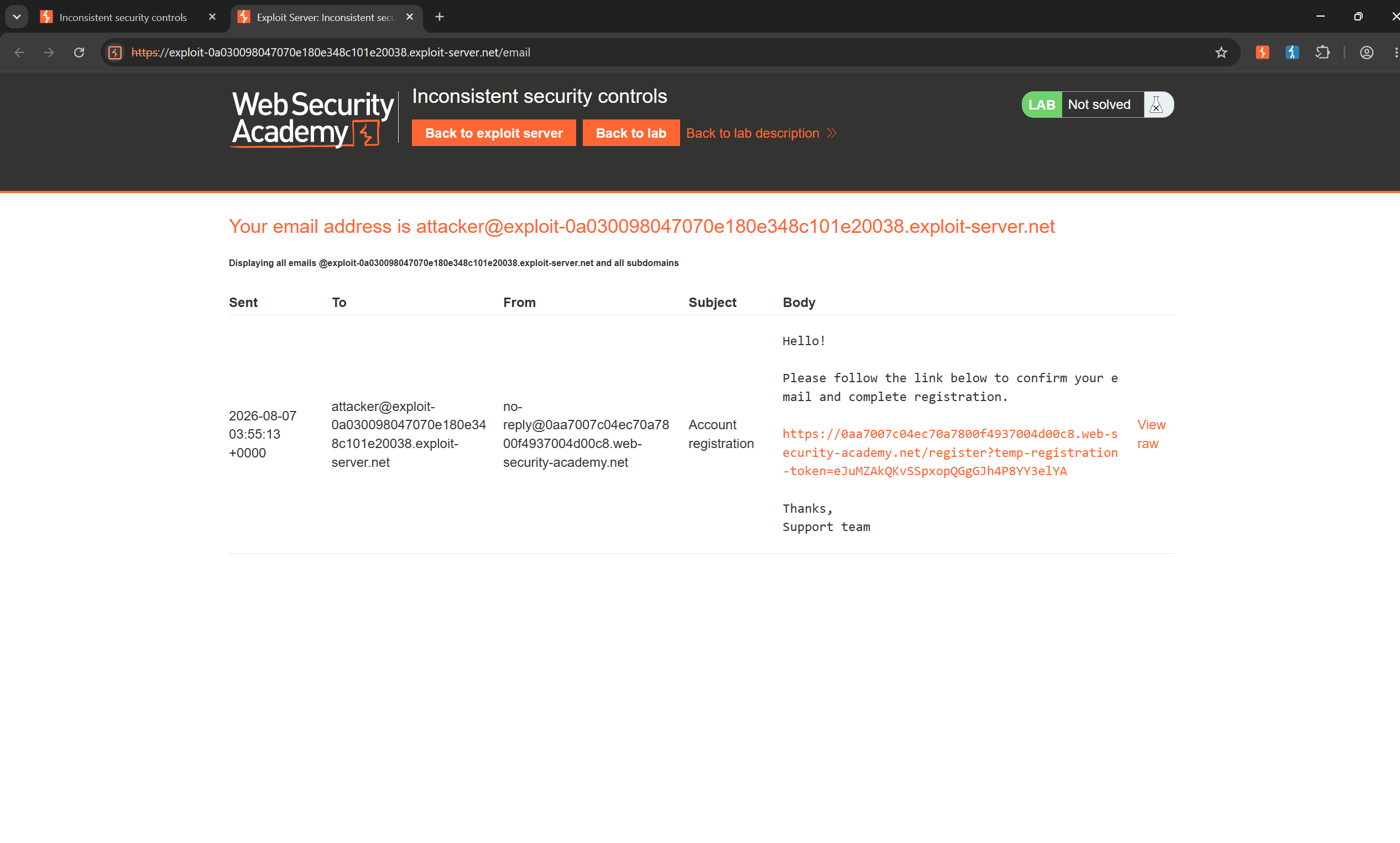Click Back to exploit server button
The image size is (1400, 843).
[x=493, y=133]
